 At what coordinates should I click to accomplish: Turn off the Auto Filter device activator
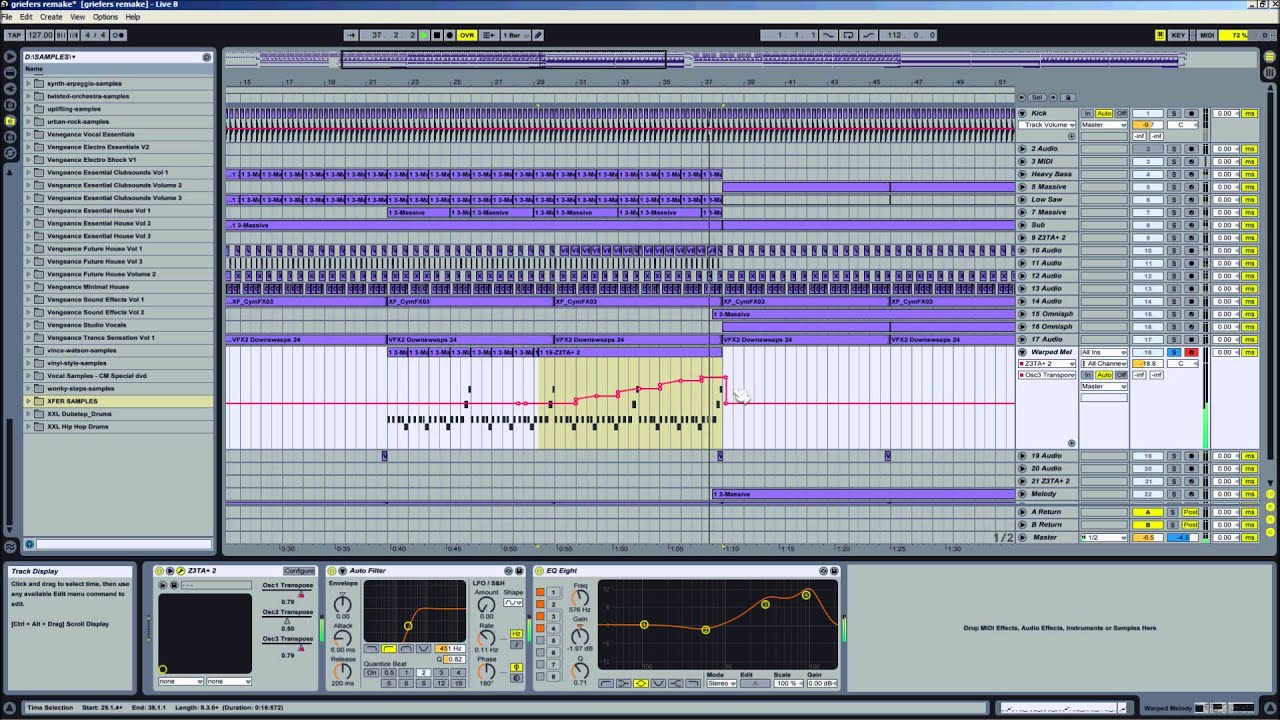point(333,571)
